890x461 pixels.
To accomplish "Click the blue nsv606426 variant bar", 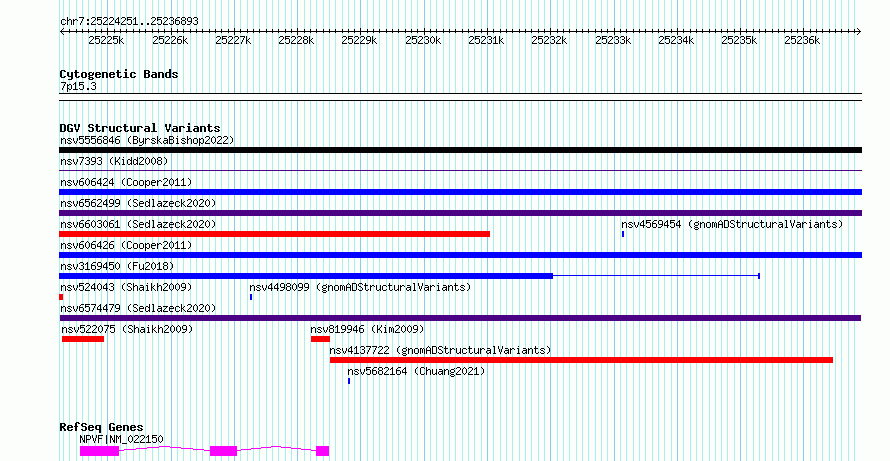I will click(460, 255).
